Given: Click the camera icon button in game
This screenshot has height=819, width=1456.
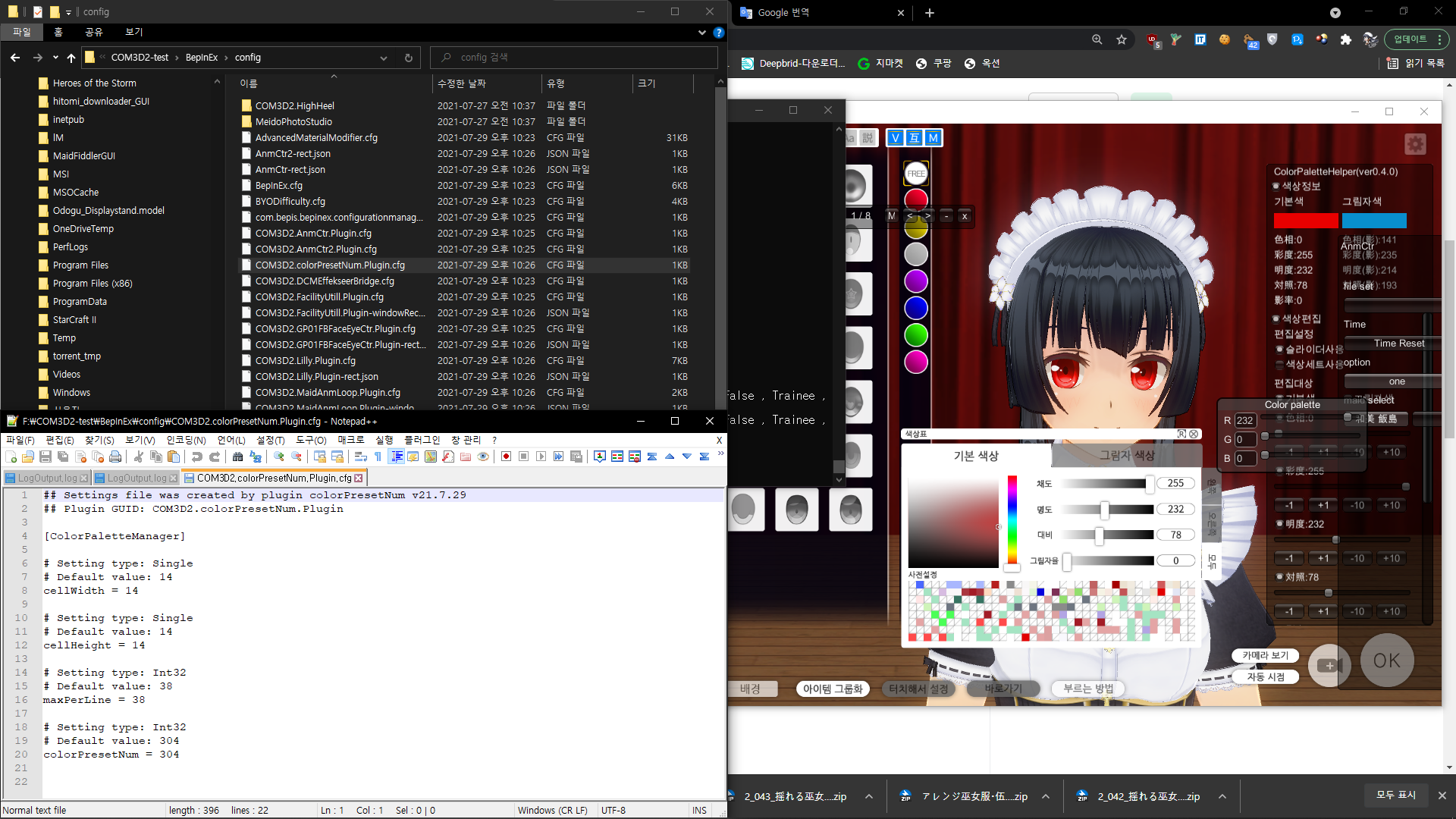Looking at the screenshot, I should tap(1329, 665).
